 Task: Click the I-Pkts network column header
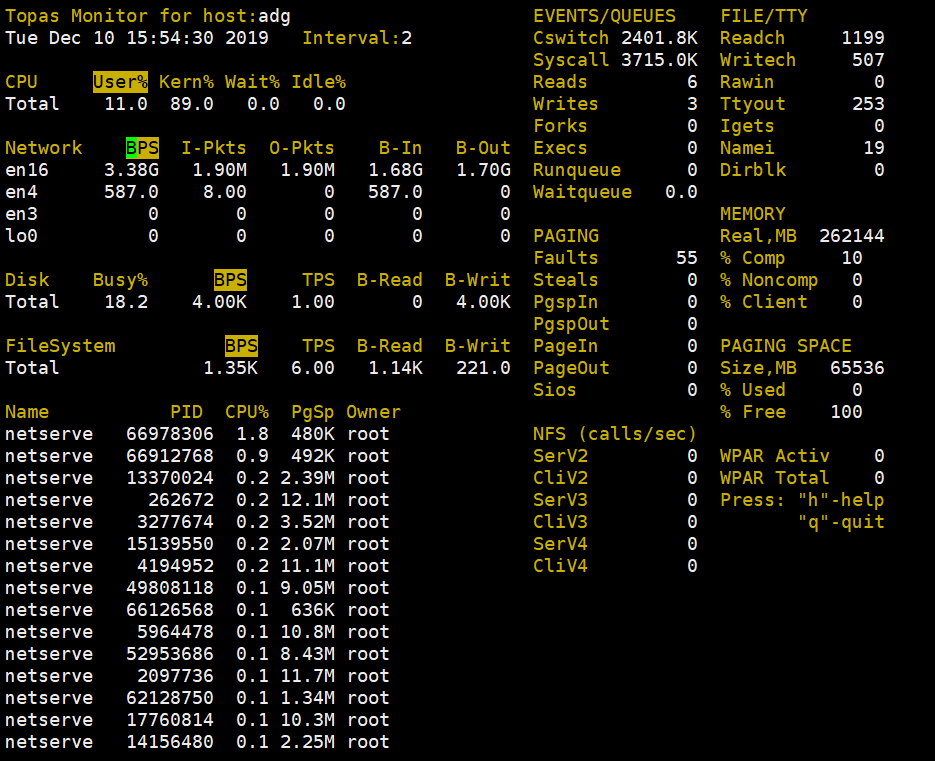(x=214, y=148)
